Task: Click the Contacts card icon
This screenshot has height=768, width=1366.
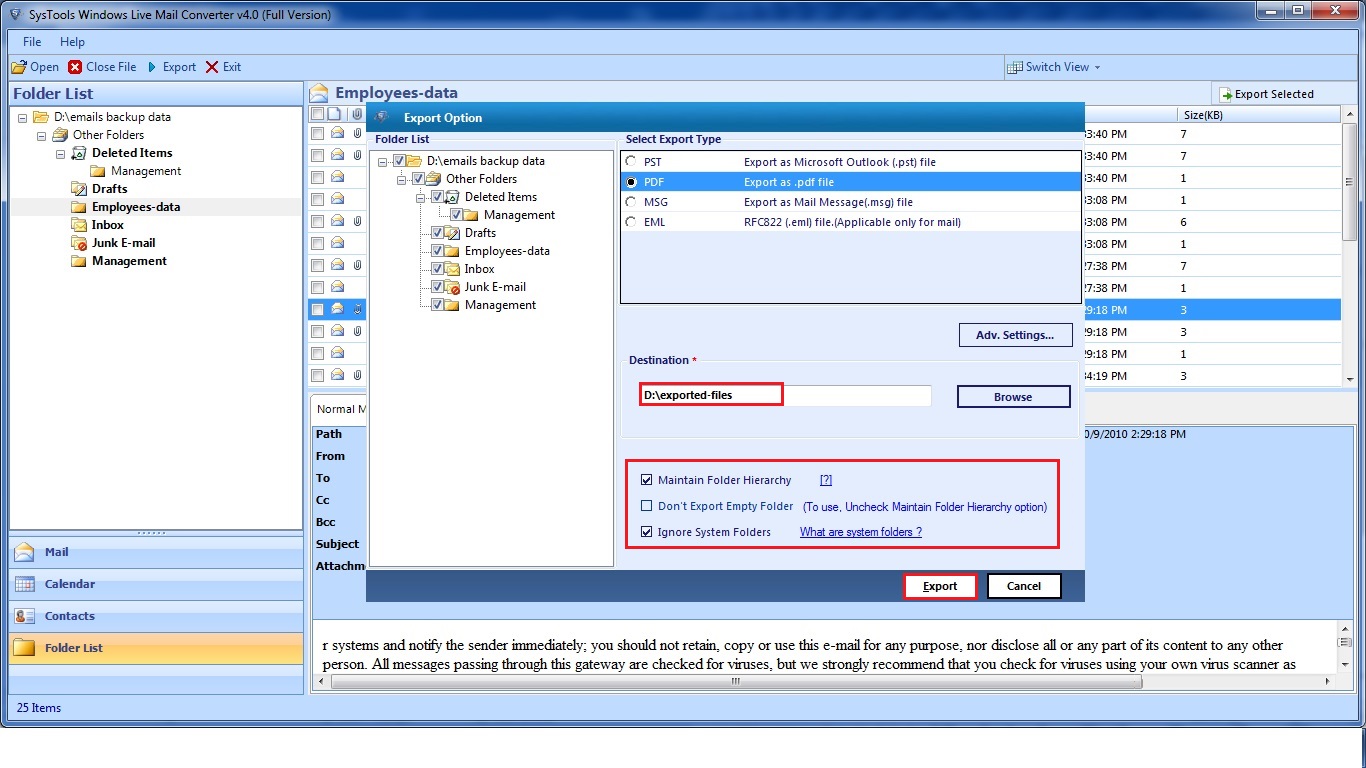Action: (x=25, y=616)
